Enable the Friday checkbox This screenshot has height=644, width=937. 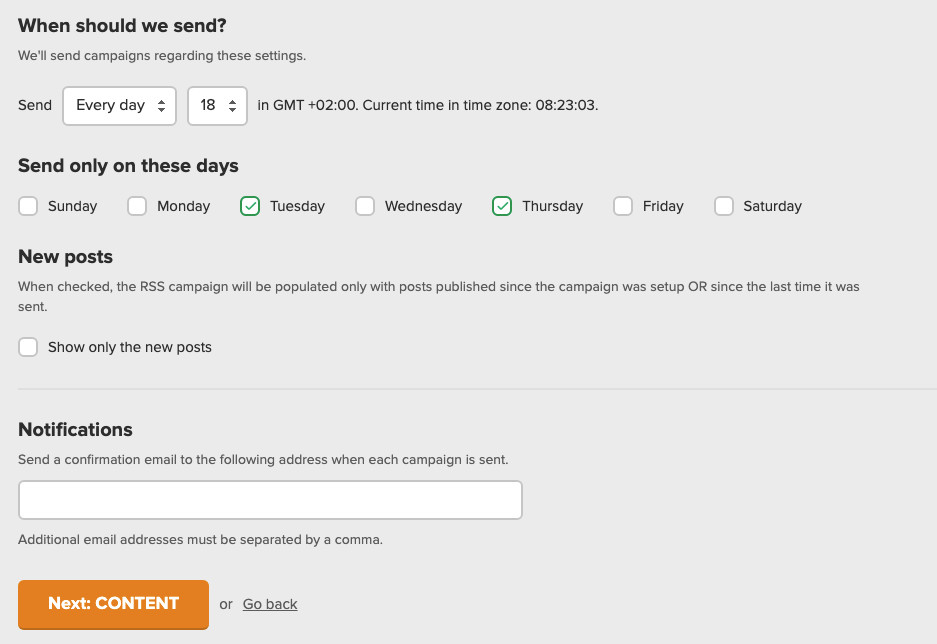click(x=623, y=206)
